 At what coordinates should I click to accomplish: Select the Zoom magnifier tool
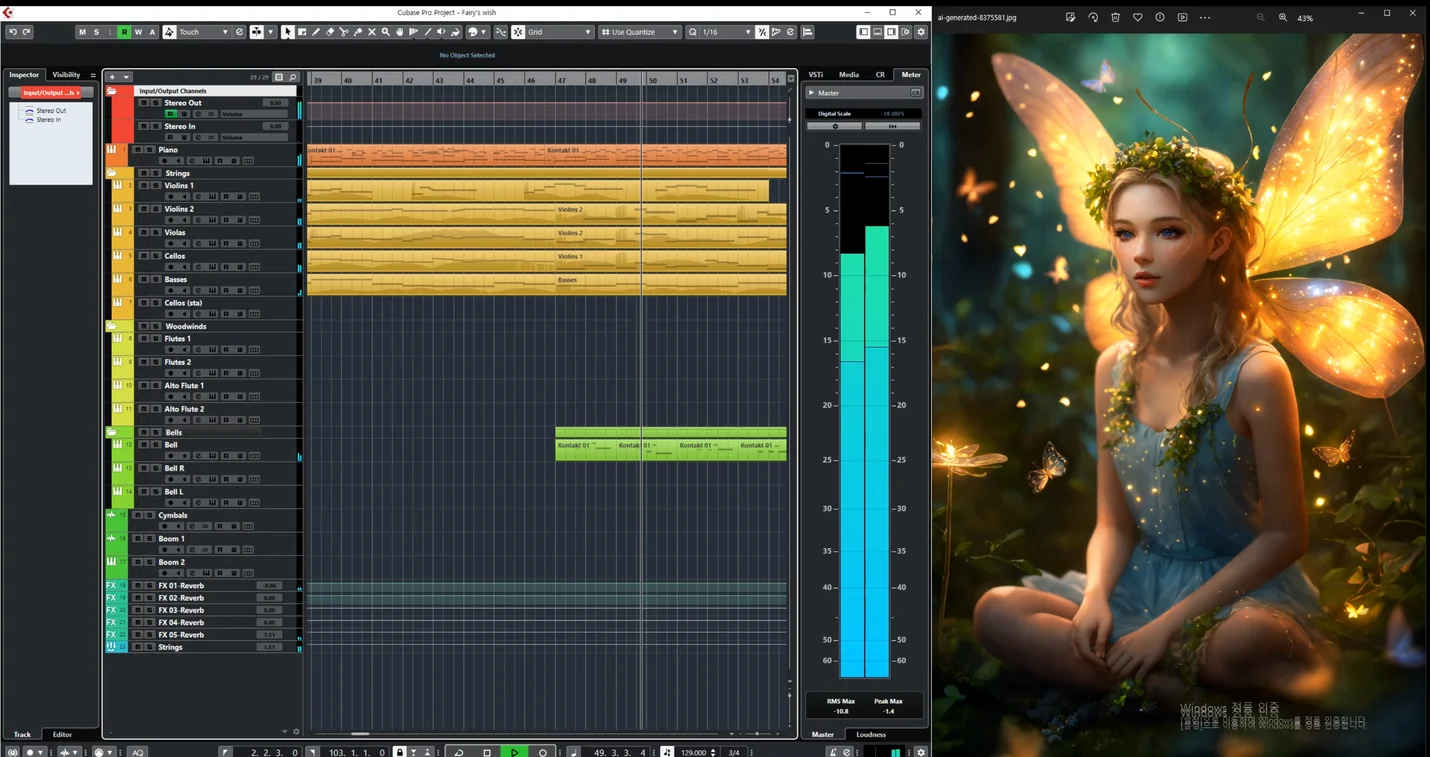(386, 32)
